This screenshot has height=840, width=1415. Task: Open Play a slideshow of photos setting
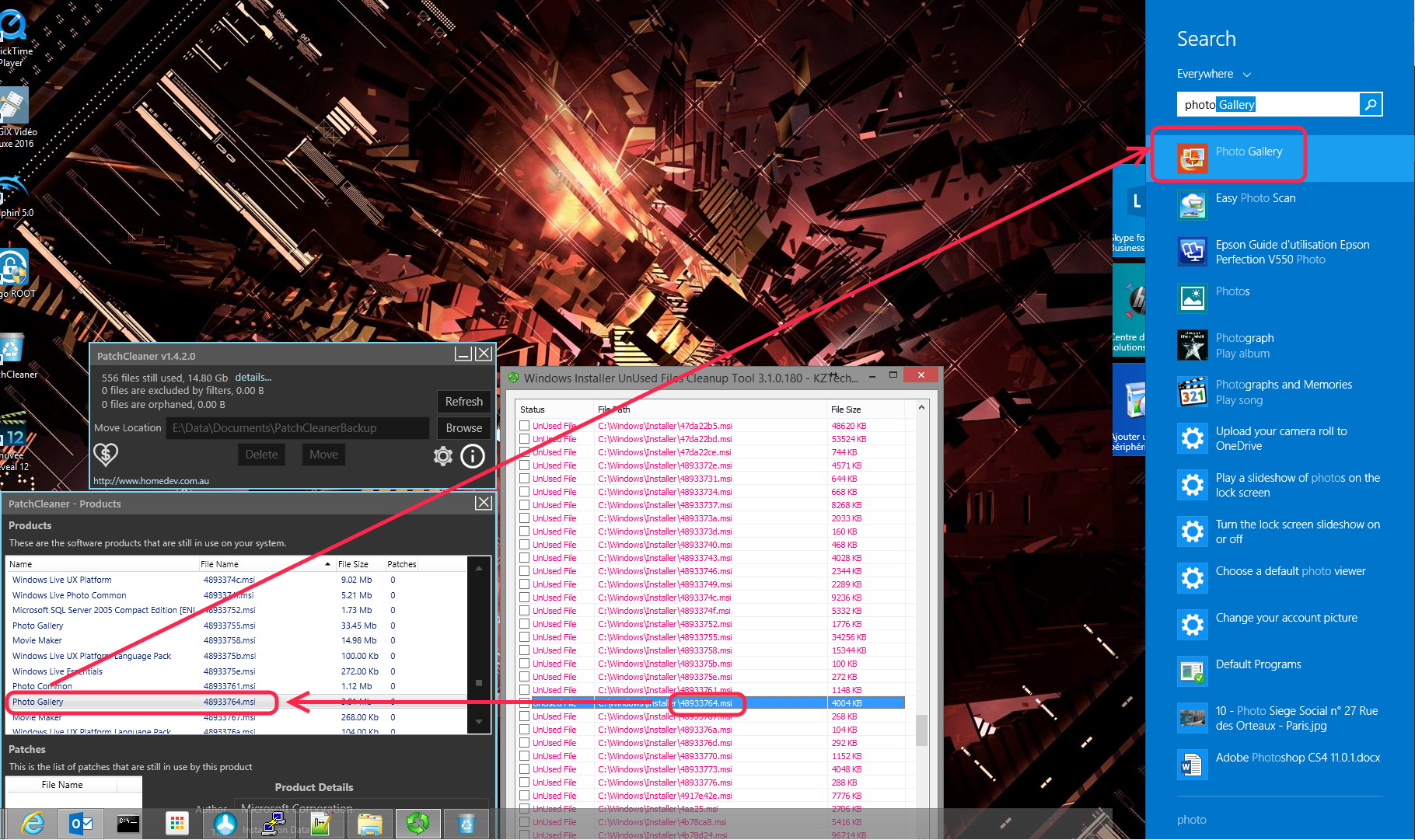(x=1280, y=485)
